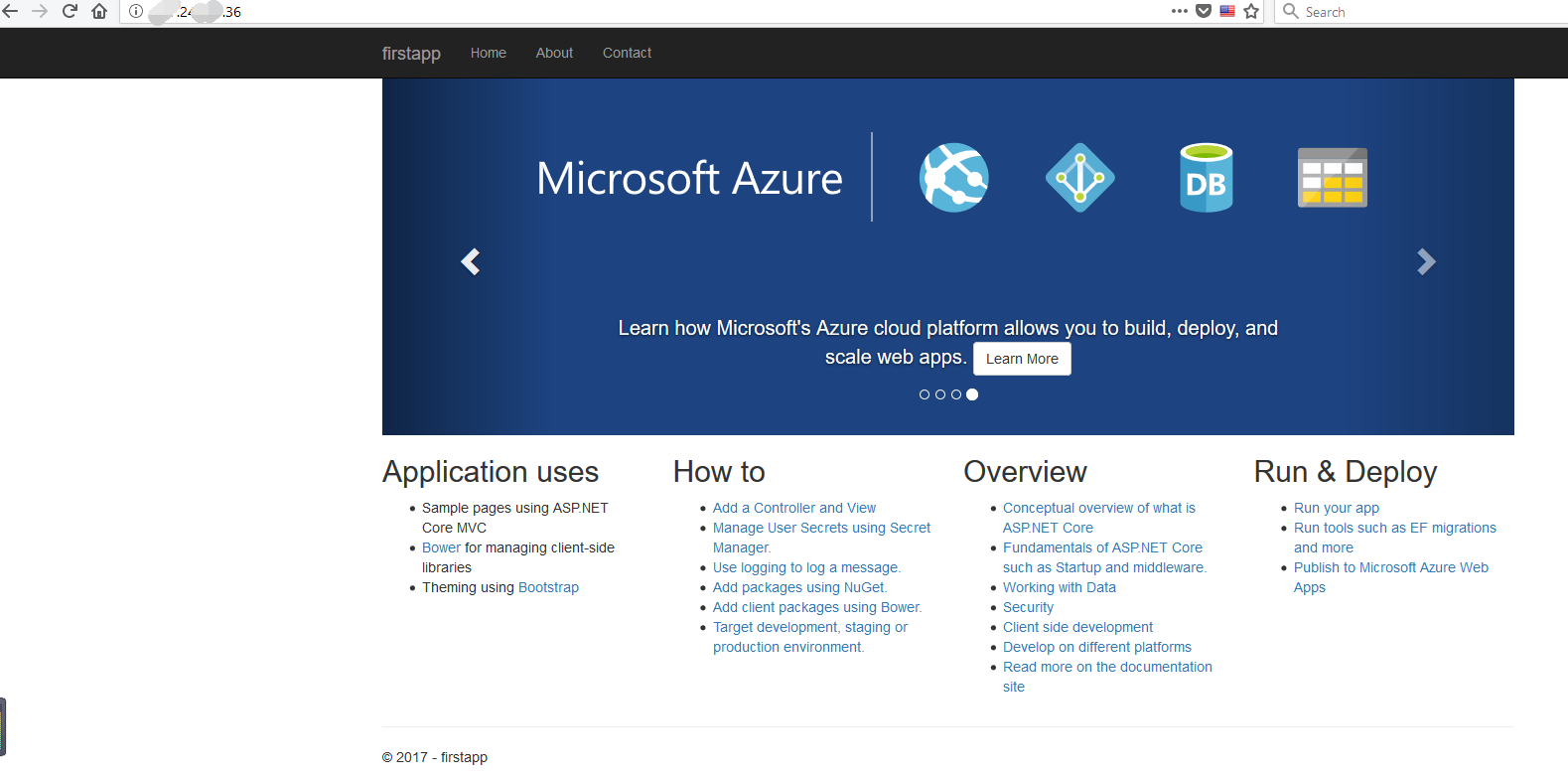This screenshot has width=1568, height=779.
Task: Click the firstapp brand logo
Action: pos(411,53)
